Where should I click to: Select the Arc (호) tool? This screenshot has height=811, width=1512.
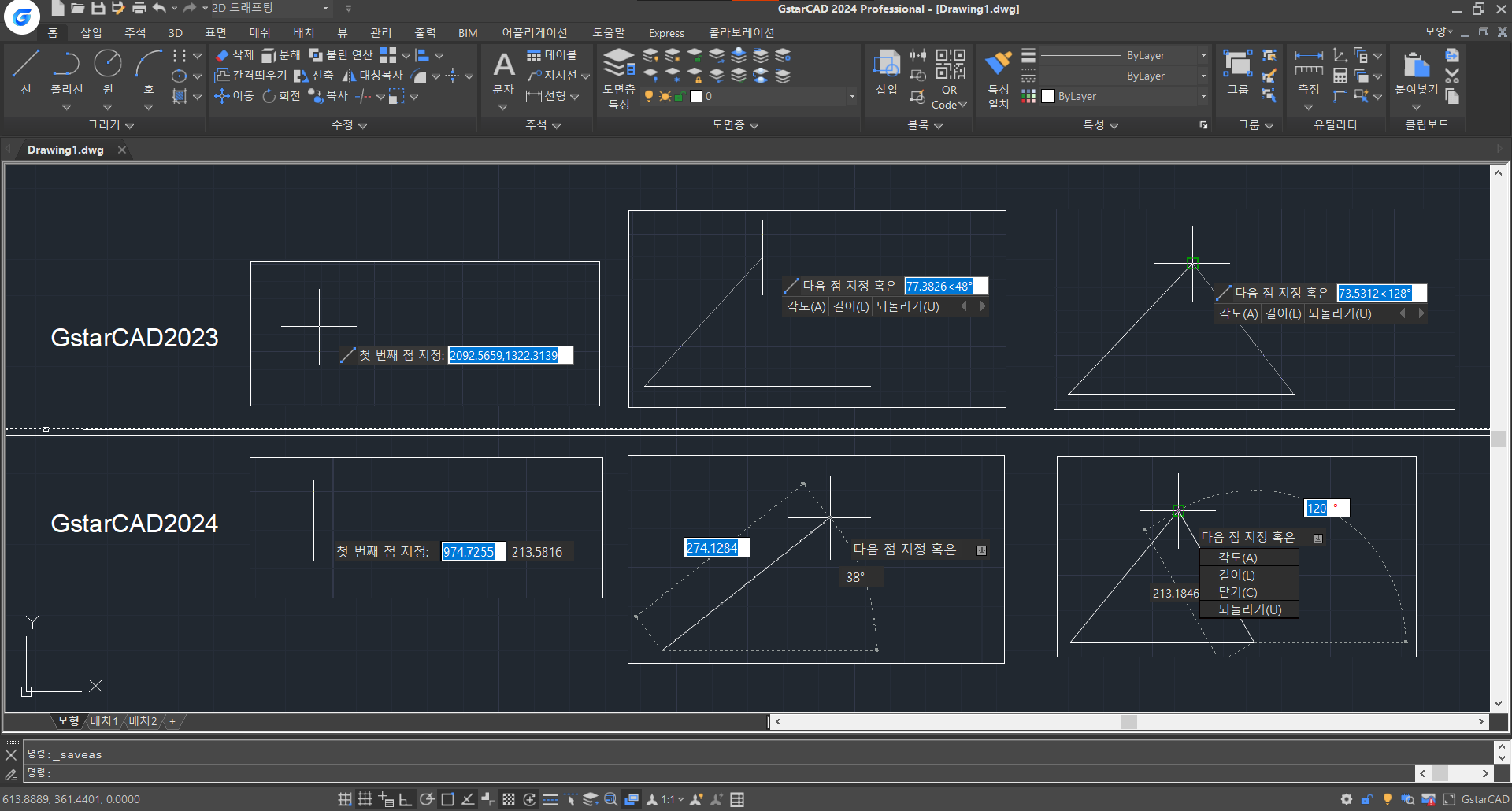point(148,72)
